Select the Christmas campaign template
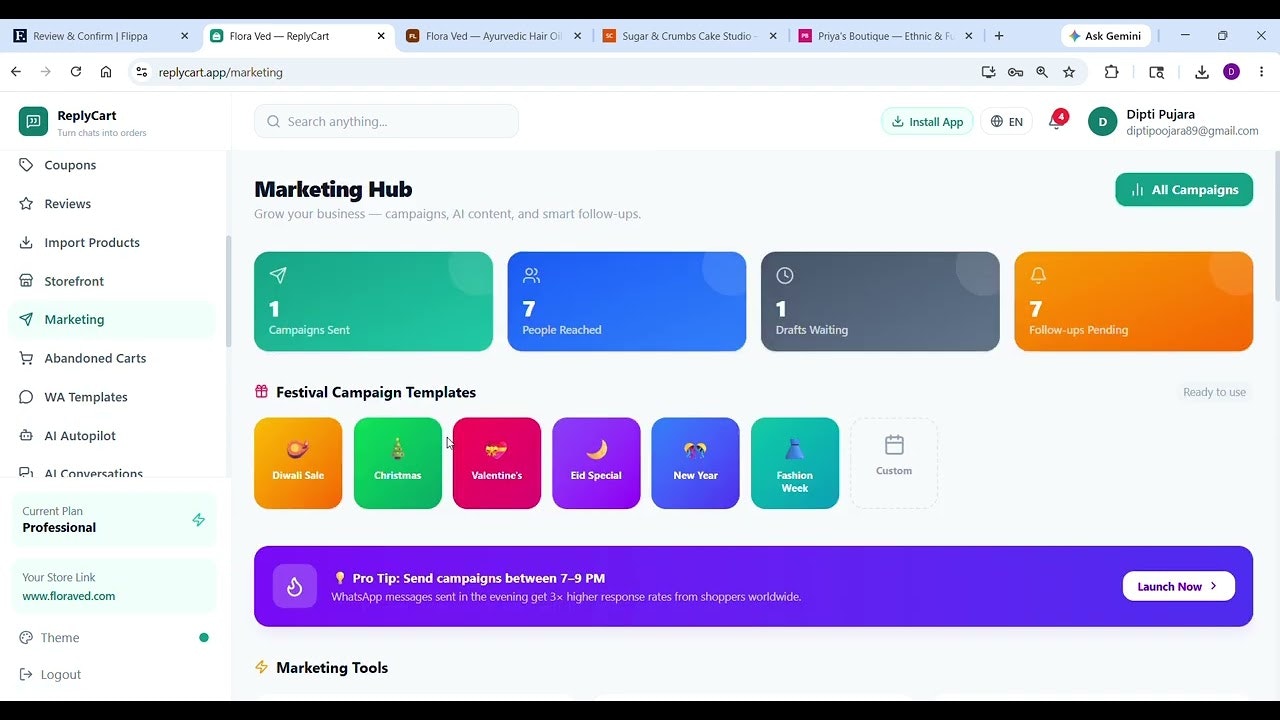 (397, 463)
